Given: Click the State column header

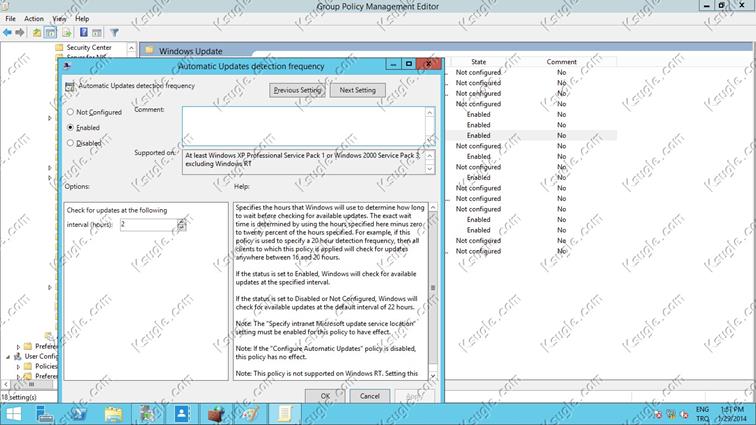Looking at the screenshot, I should pyautogui.click(x=478, y=62).
